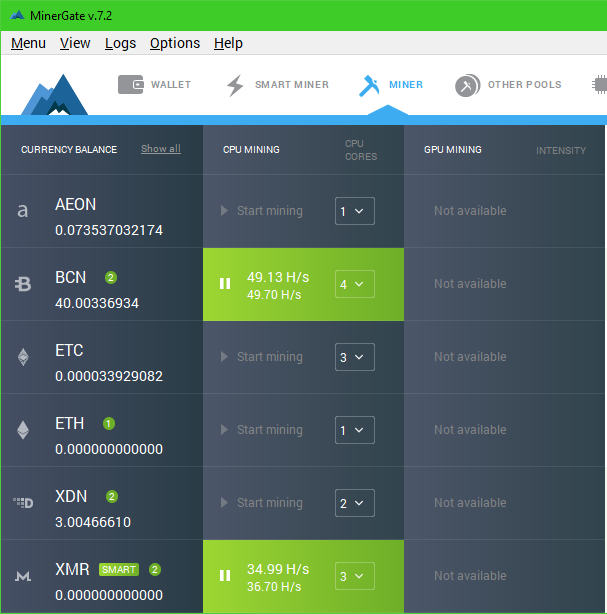Click XMR hashrate 34.99 H/s
The height and width of the screenshot is (614, 607).
click(278, 569)
